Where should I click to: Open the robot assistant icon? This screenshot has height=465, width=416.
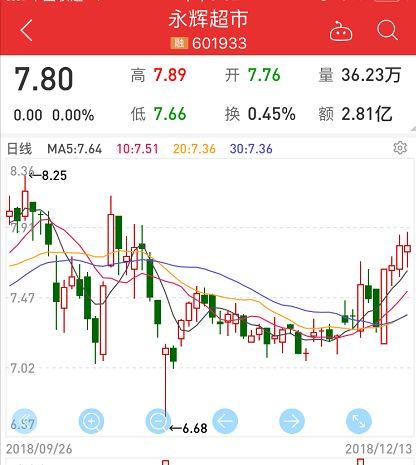click(x=341, y=31)
